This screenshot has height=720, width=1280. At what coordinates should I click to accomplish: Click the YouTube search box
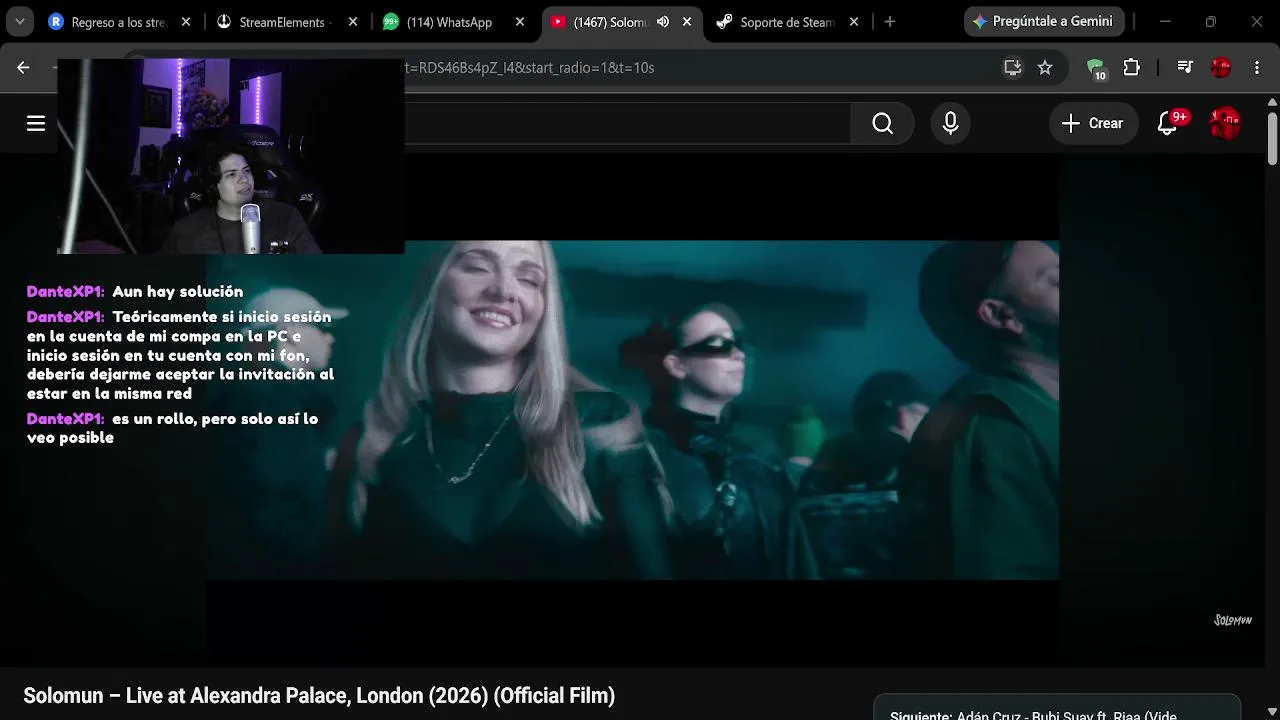click(x=628, y=123)
